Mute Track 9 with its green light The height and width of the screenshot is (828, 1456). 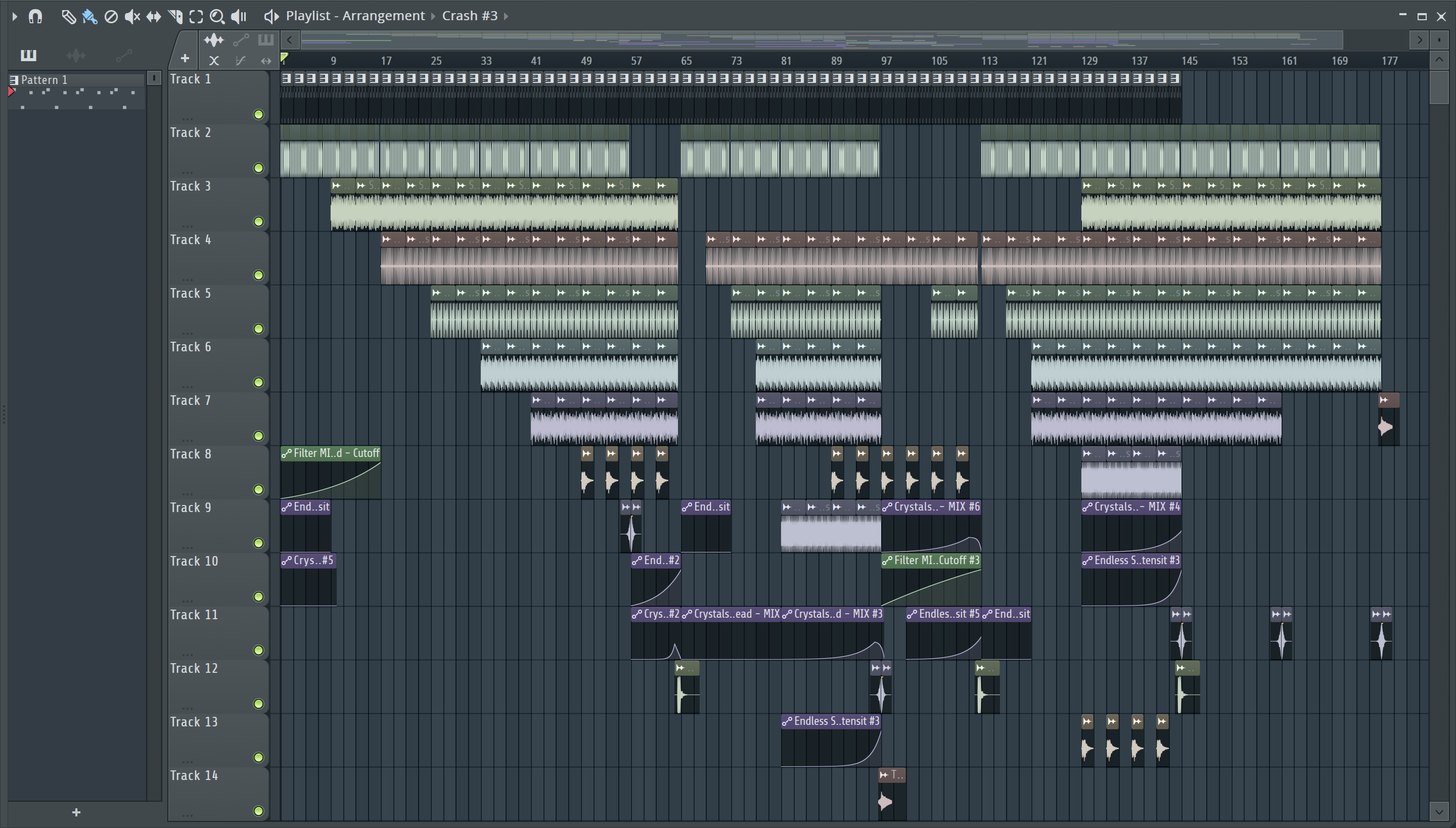(x=259, y=543)
